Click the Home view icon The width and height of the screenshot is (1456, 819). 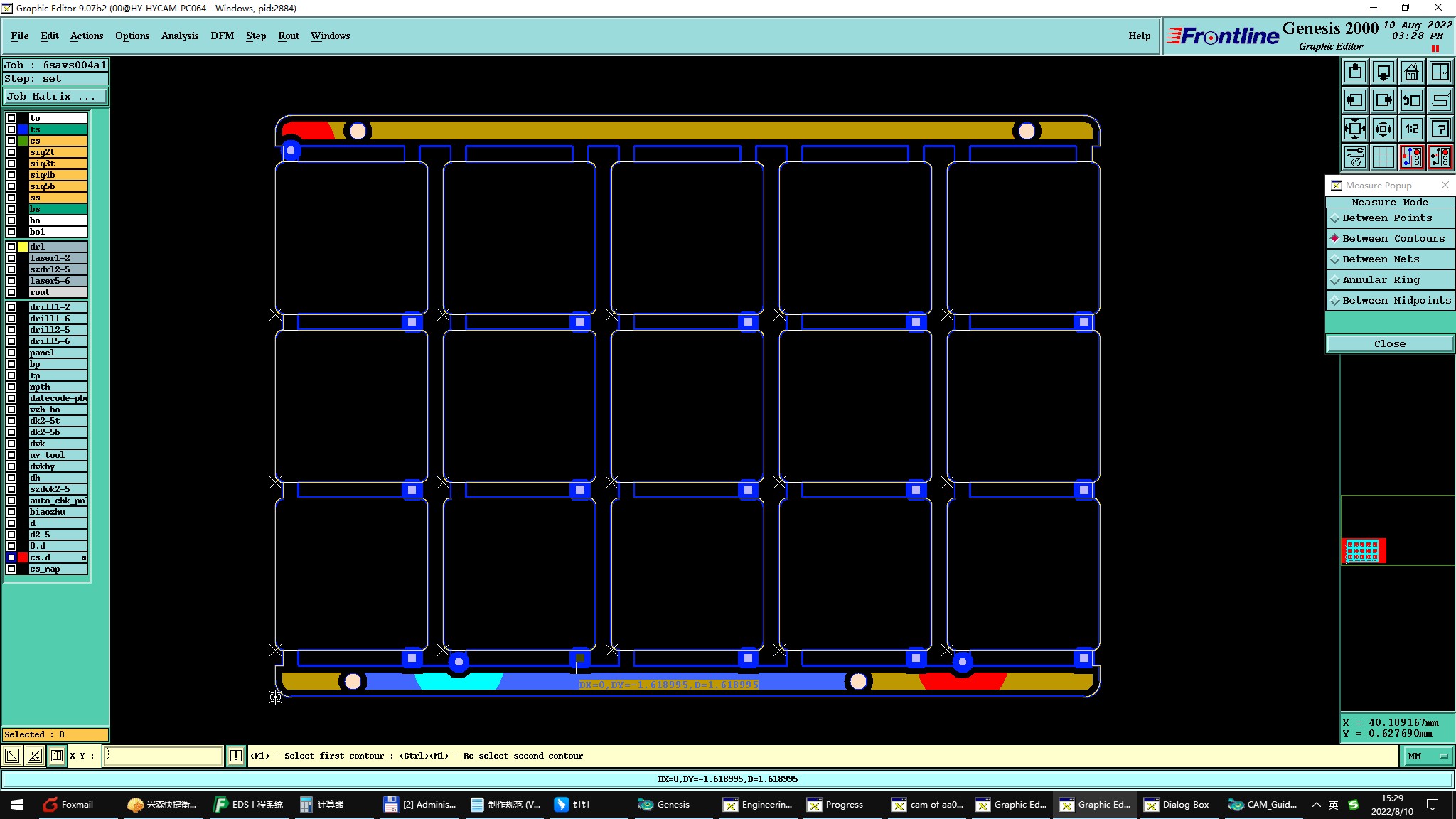tap(1411, 72)
